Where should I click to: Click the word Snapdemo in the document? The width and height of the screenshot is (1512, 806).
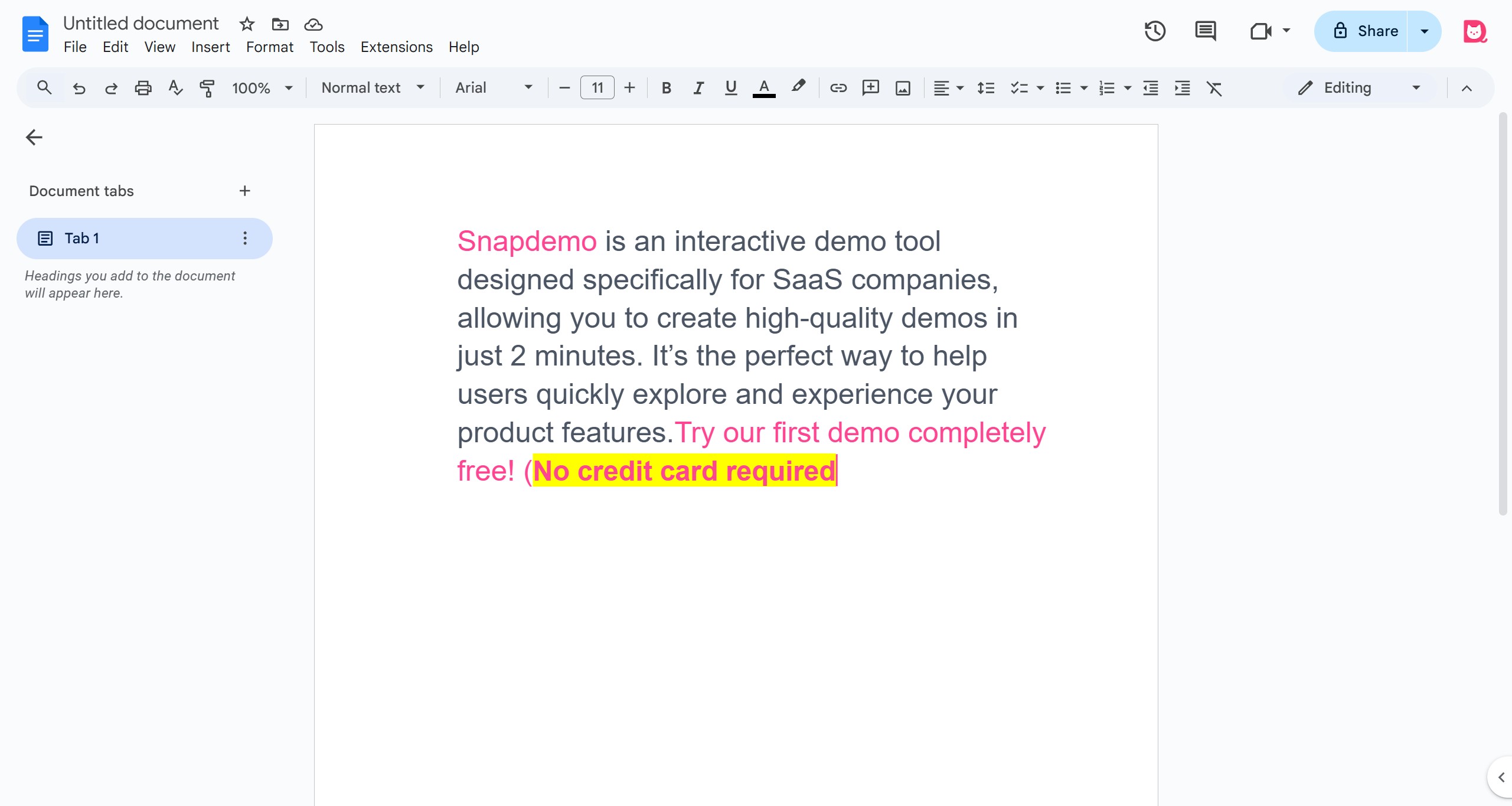click(527, 241)
